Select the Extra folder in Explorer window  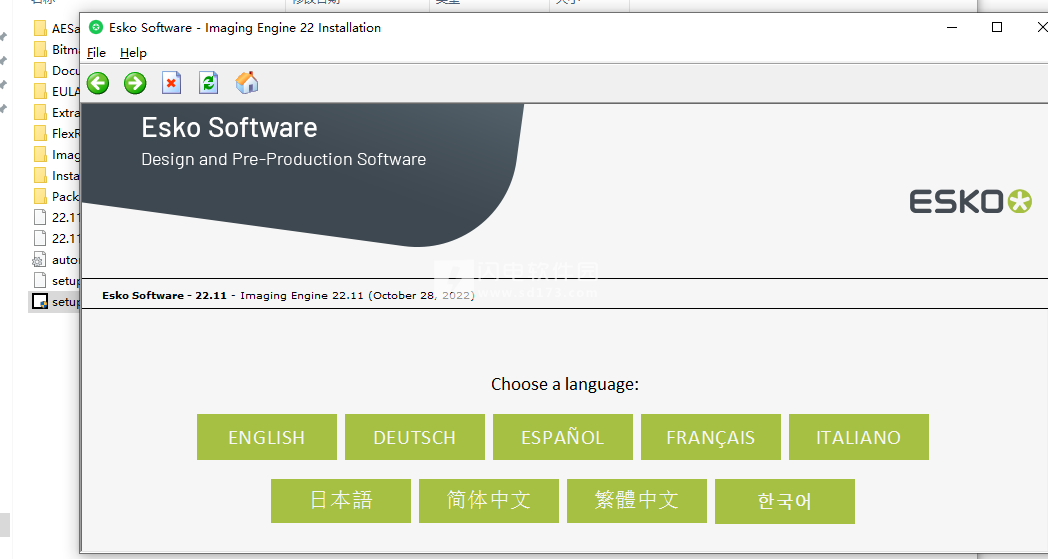tap(56, 112)
